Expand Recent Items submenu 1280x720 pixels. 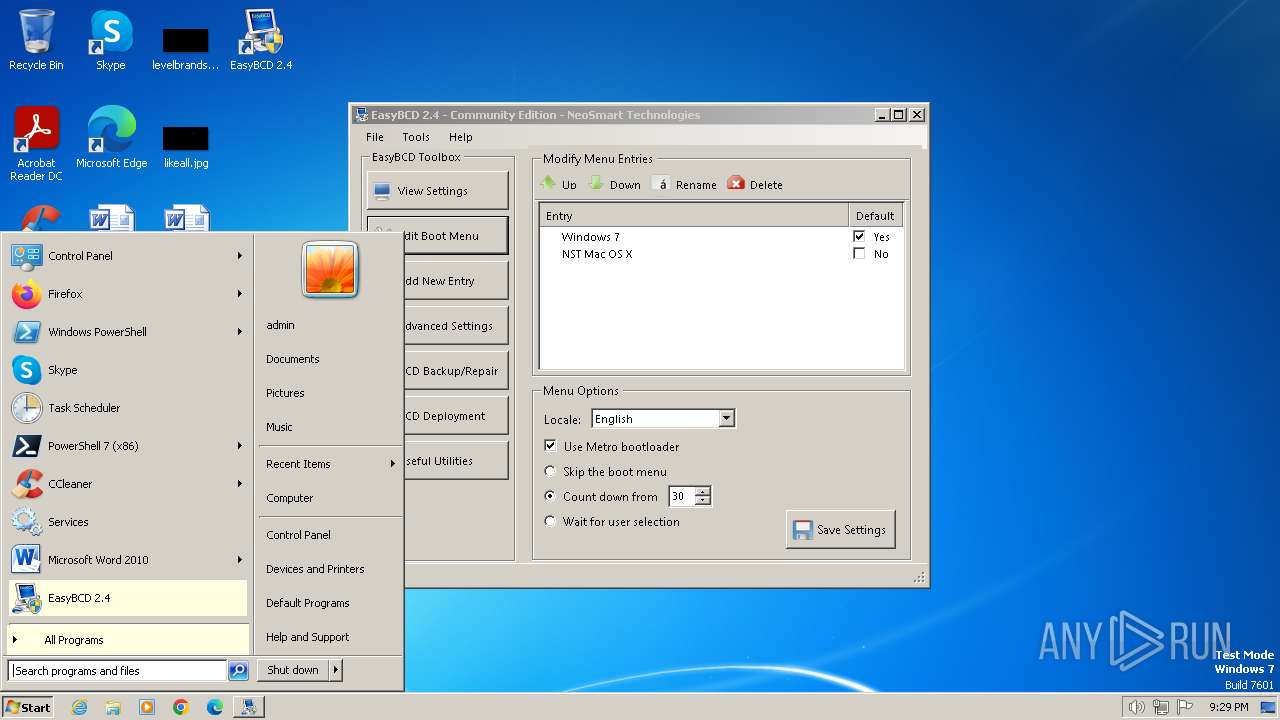pos(330,464)
